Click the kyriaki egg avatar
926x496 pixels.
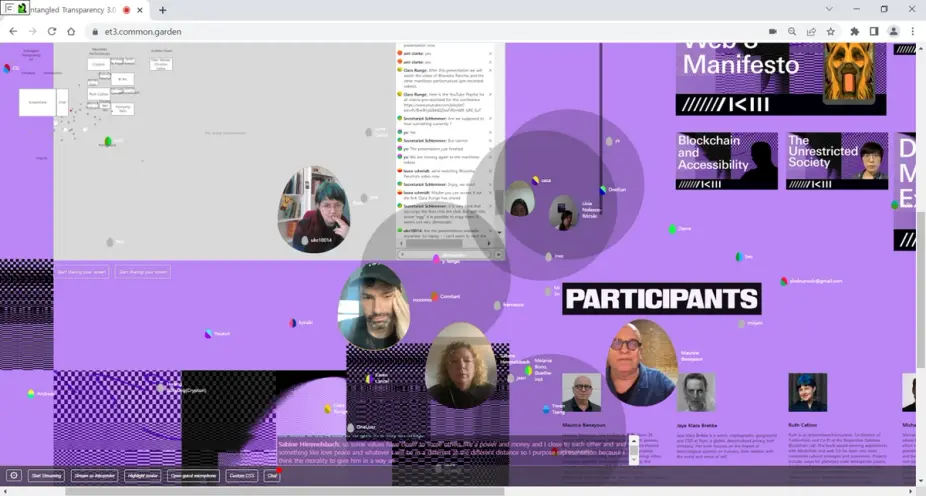pos(292,323)
